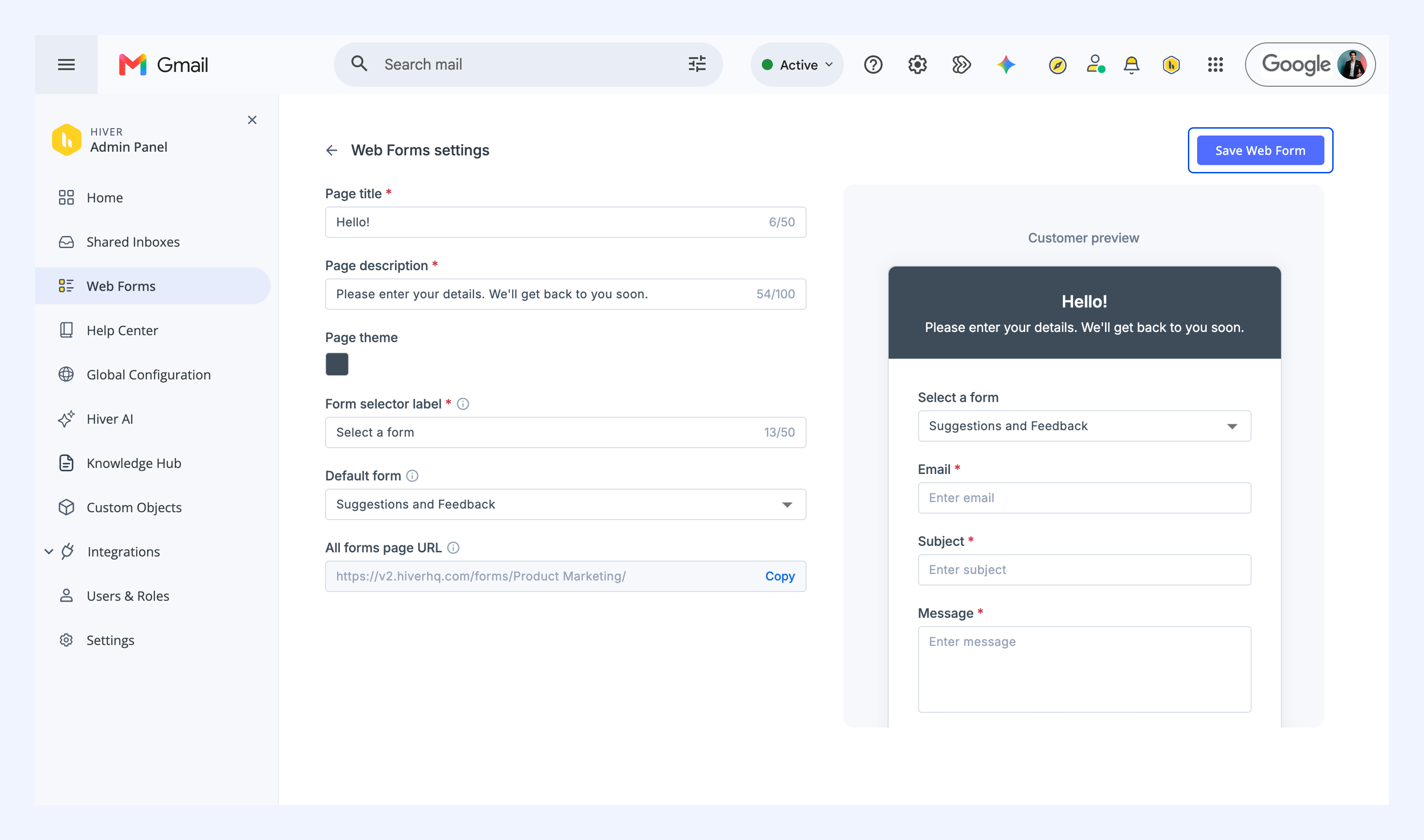Copy the all forms page URL
The width and height of the screenshot is (1424, 840).
[780, 576]
